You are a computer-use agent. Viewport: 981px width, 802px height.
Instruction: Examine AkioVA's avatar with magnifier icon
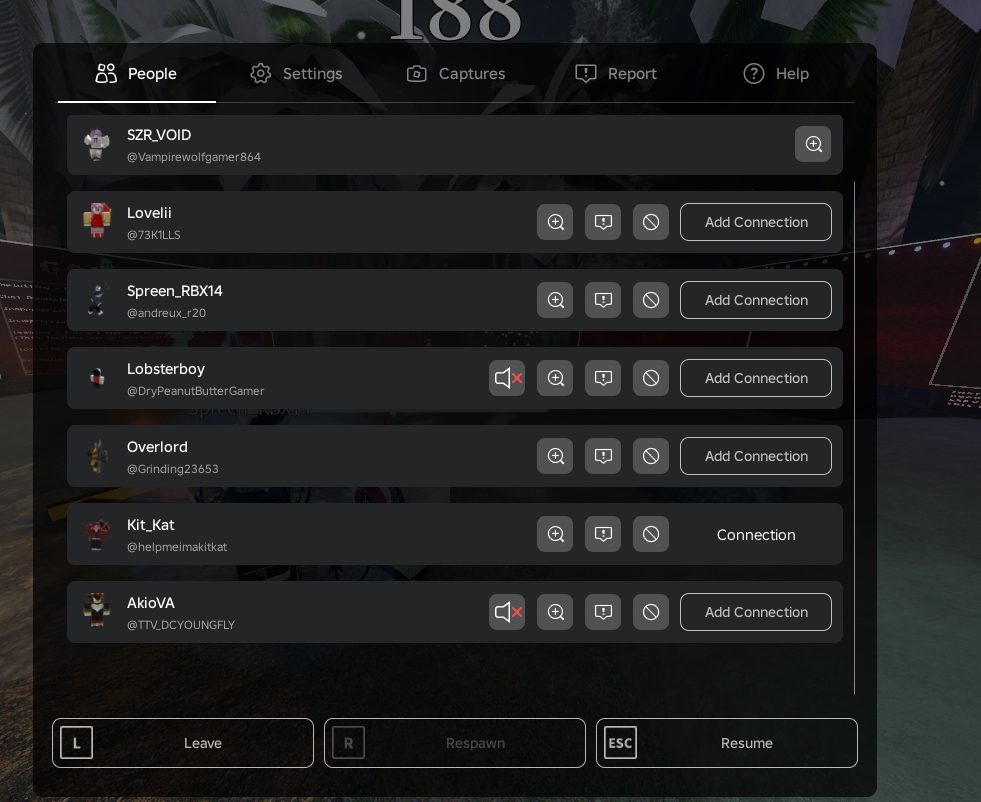coord(555,612)
